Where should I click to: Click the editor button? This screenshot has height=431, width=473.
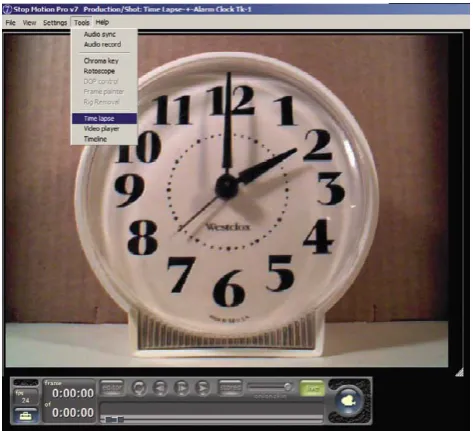tap(112, 387)
